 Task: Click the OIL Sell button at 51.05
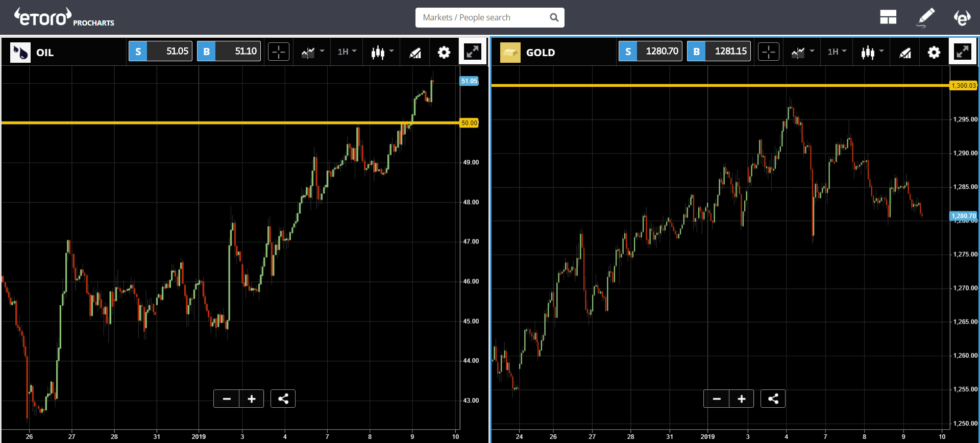coord(158,52)
